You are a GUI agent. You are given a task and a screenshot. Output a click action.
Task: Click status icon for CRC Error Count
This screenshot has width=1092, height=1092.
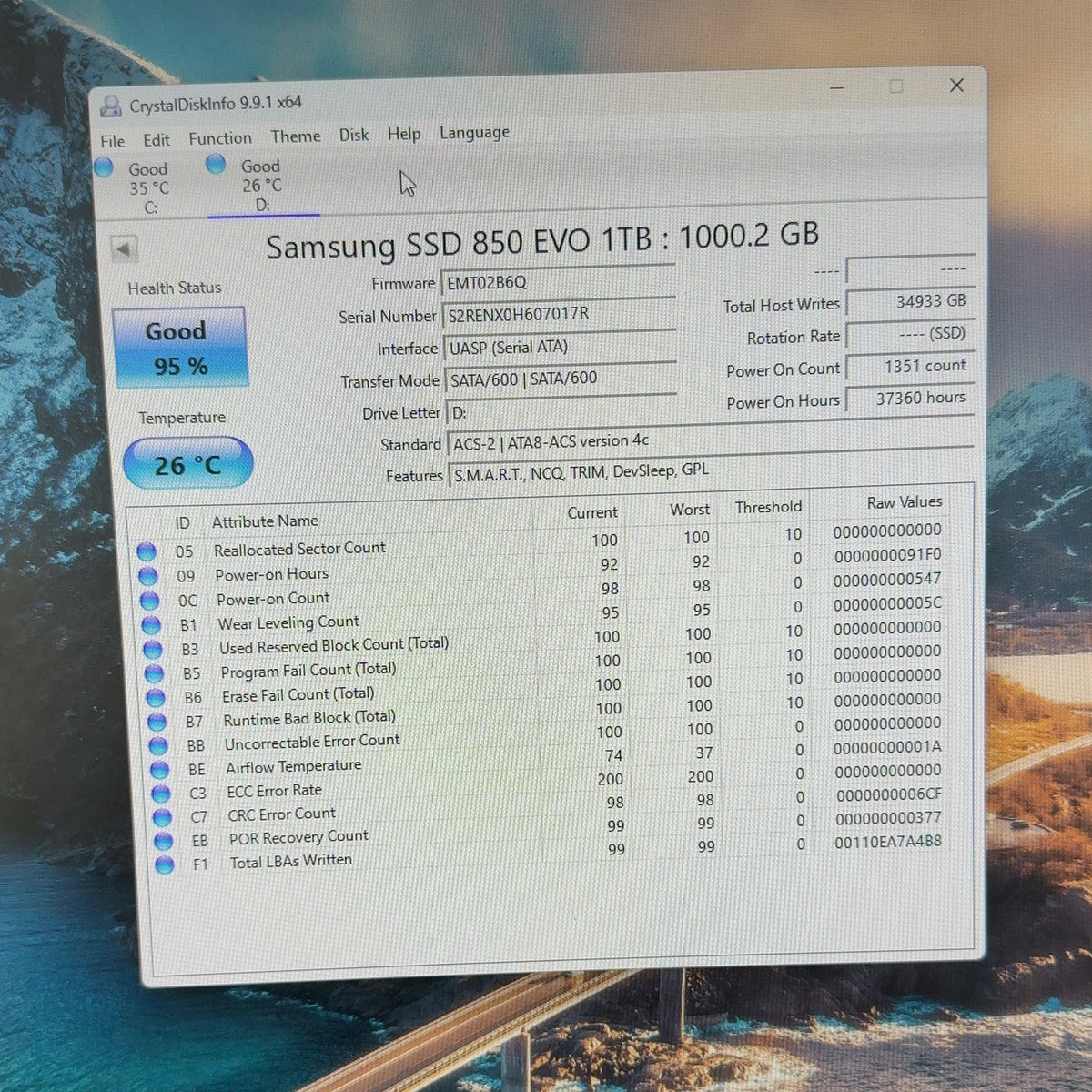coord(163,817)
